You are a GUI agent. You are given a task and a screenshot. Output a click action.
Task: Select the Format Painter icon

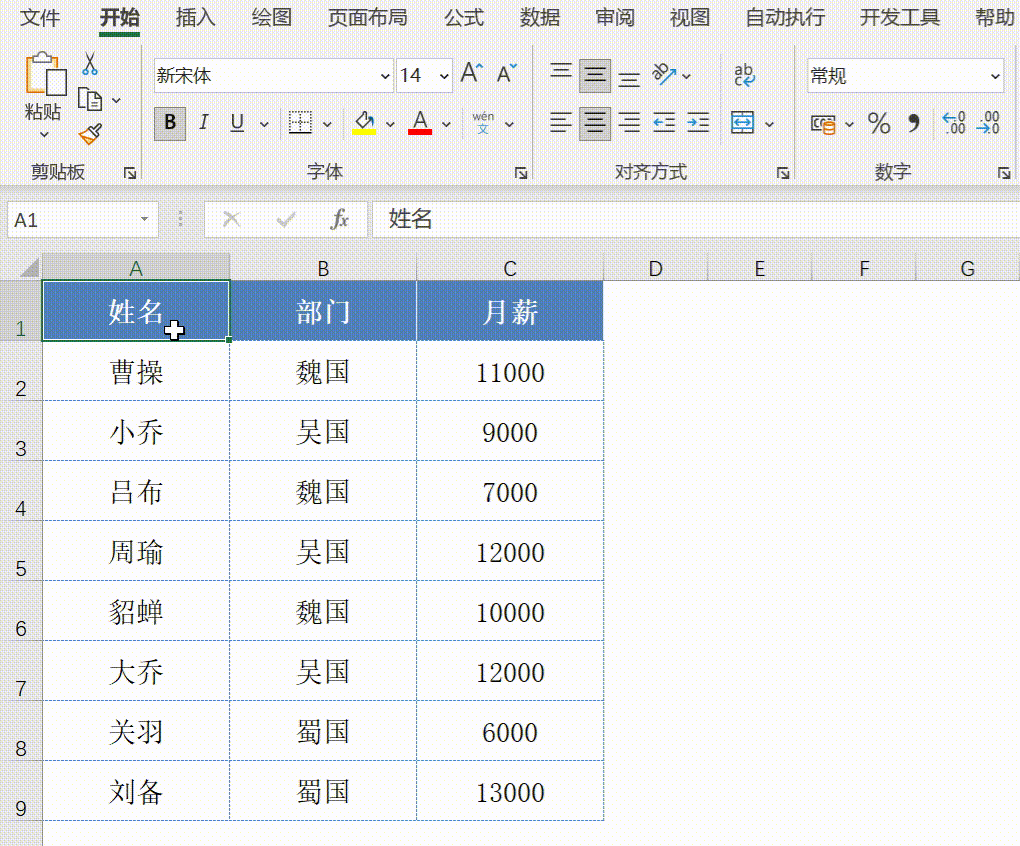click(x=90, y=131)
